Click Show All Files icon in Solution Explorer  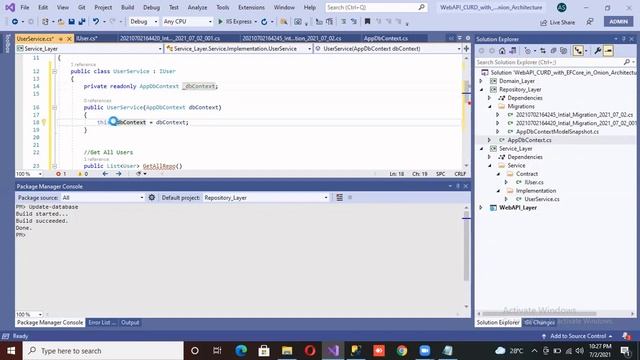pos(563,51)
